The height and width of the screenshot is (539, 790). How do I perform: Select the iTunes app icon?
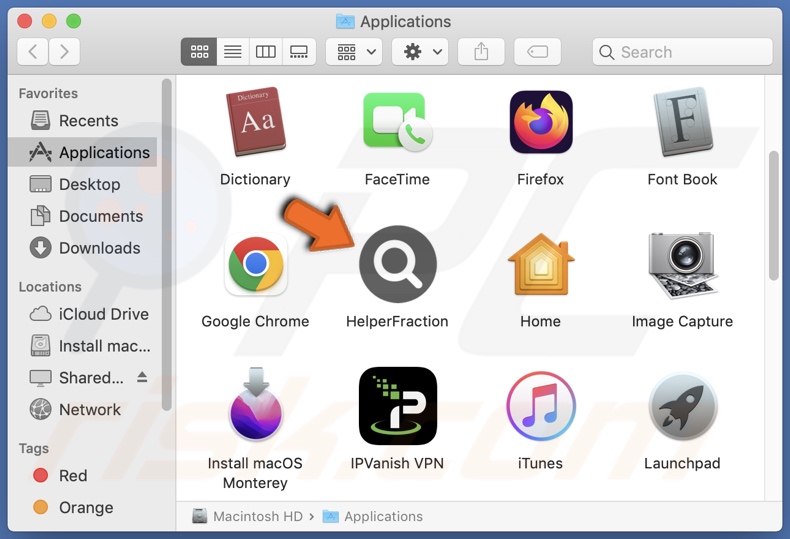click(541, 406)
